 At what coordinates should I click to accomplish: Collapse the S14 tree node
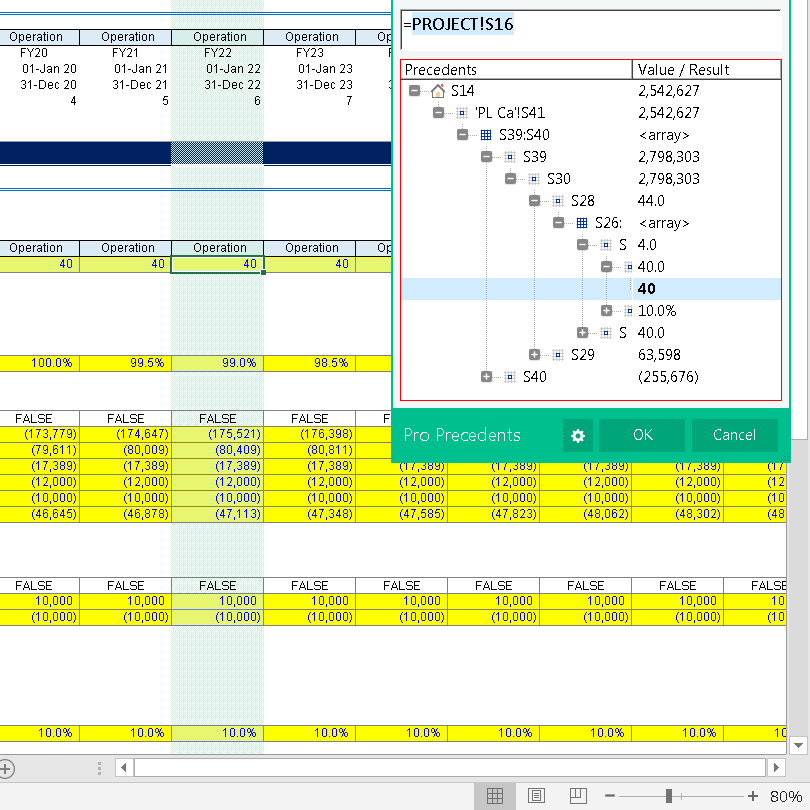coord(414,91)
